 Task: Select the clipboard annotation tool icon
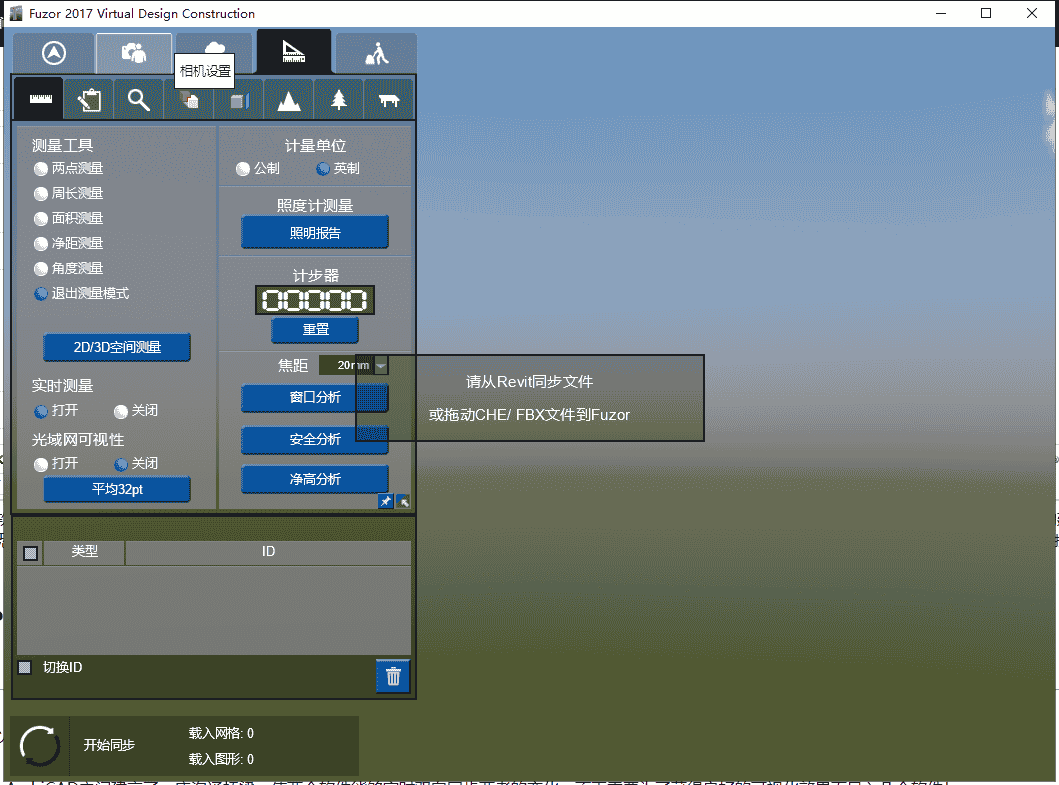pyautogui.click(x=89, y=99)
